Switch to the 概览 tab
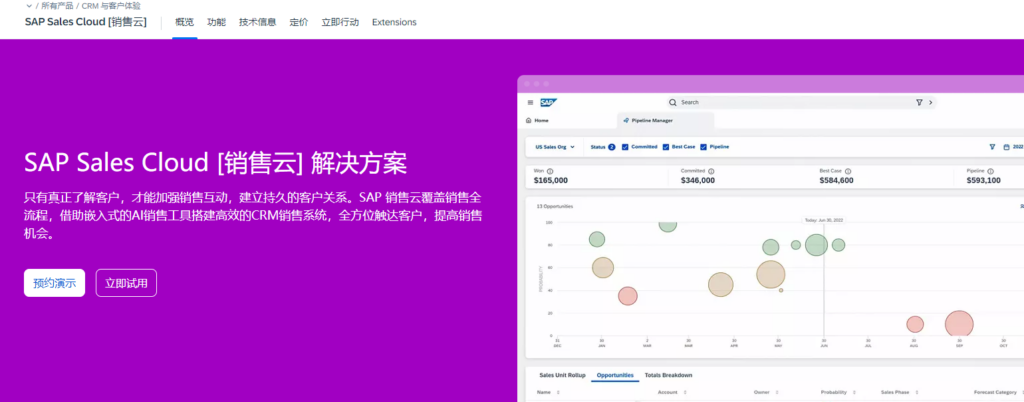The width and height of the screenshot is (1024, 402). pyautogui.click(x=185, y=22)
